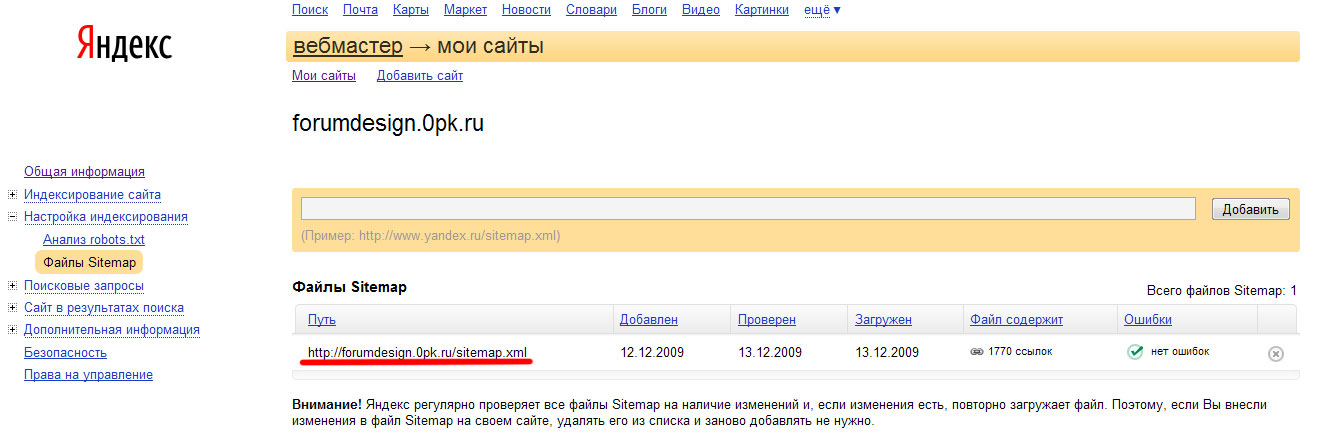The width and height of the screenshot is (1324, 438).
Task: Open the ещё dropdown in top navigation
Action: point(823,10)
